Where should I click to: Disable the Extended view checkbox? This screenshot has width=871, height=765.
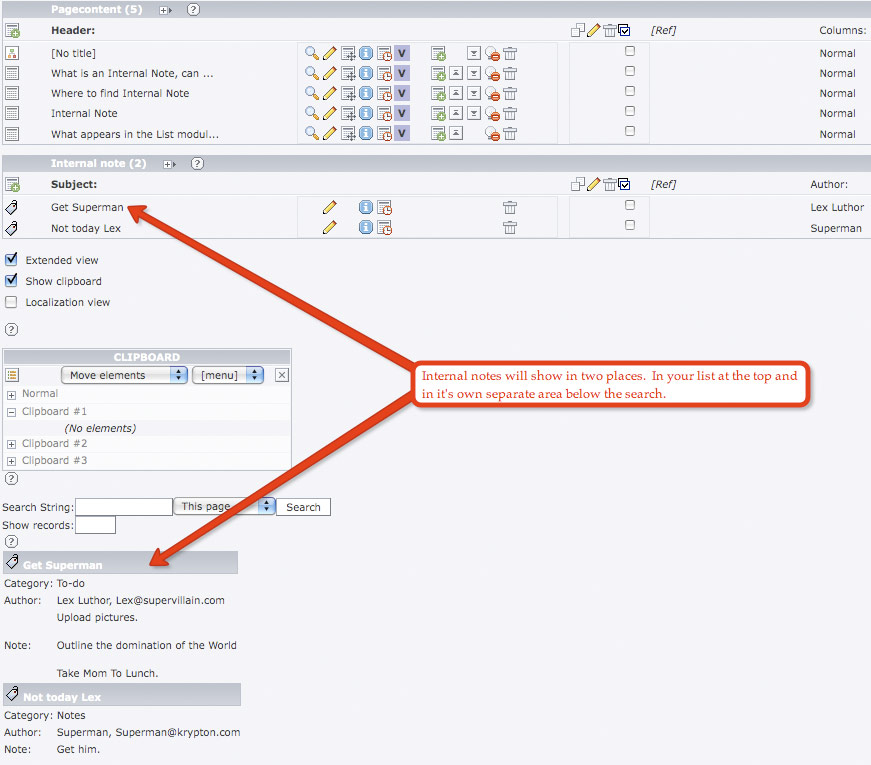pos(12,260)
